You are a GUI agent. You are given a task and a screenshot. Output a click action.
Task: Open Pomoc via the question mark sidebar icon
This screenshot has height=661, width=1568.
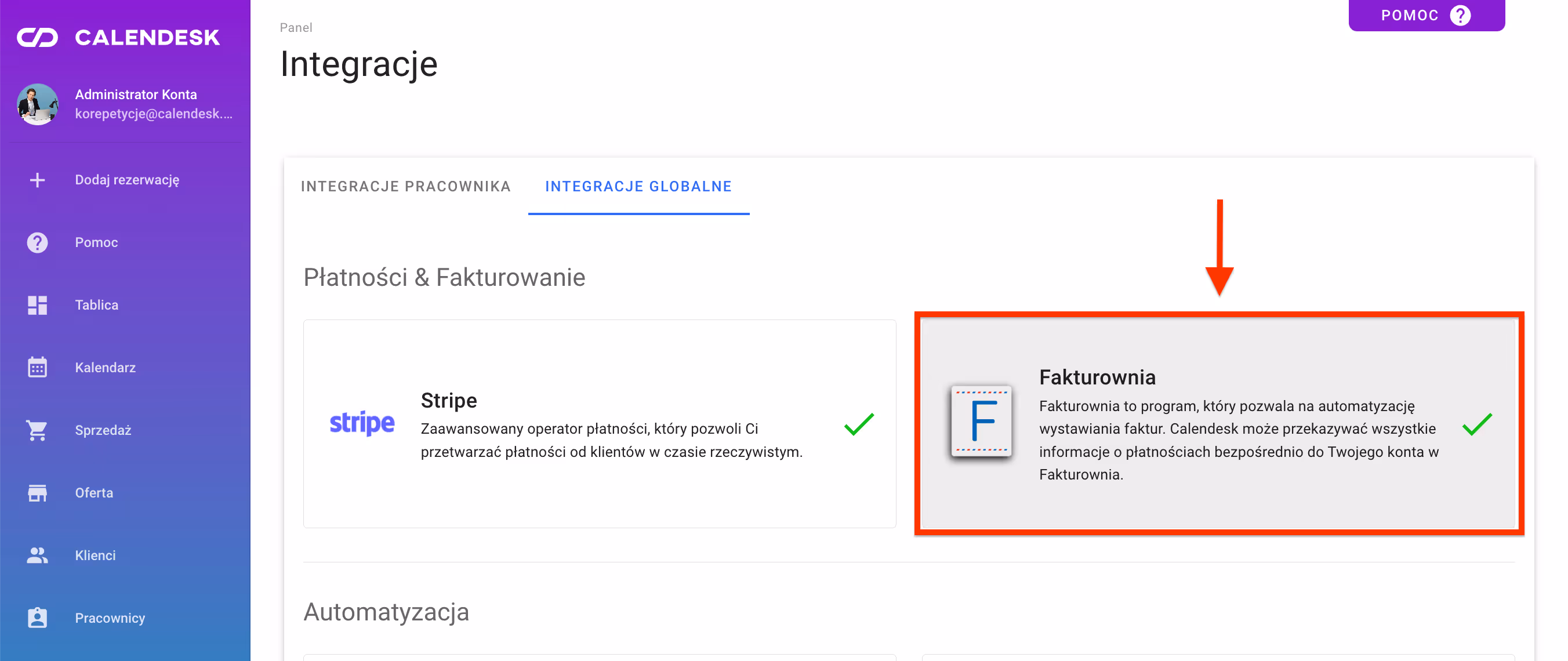click(37, 242)
